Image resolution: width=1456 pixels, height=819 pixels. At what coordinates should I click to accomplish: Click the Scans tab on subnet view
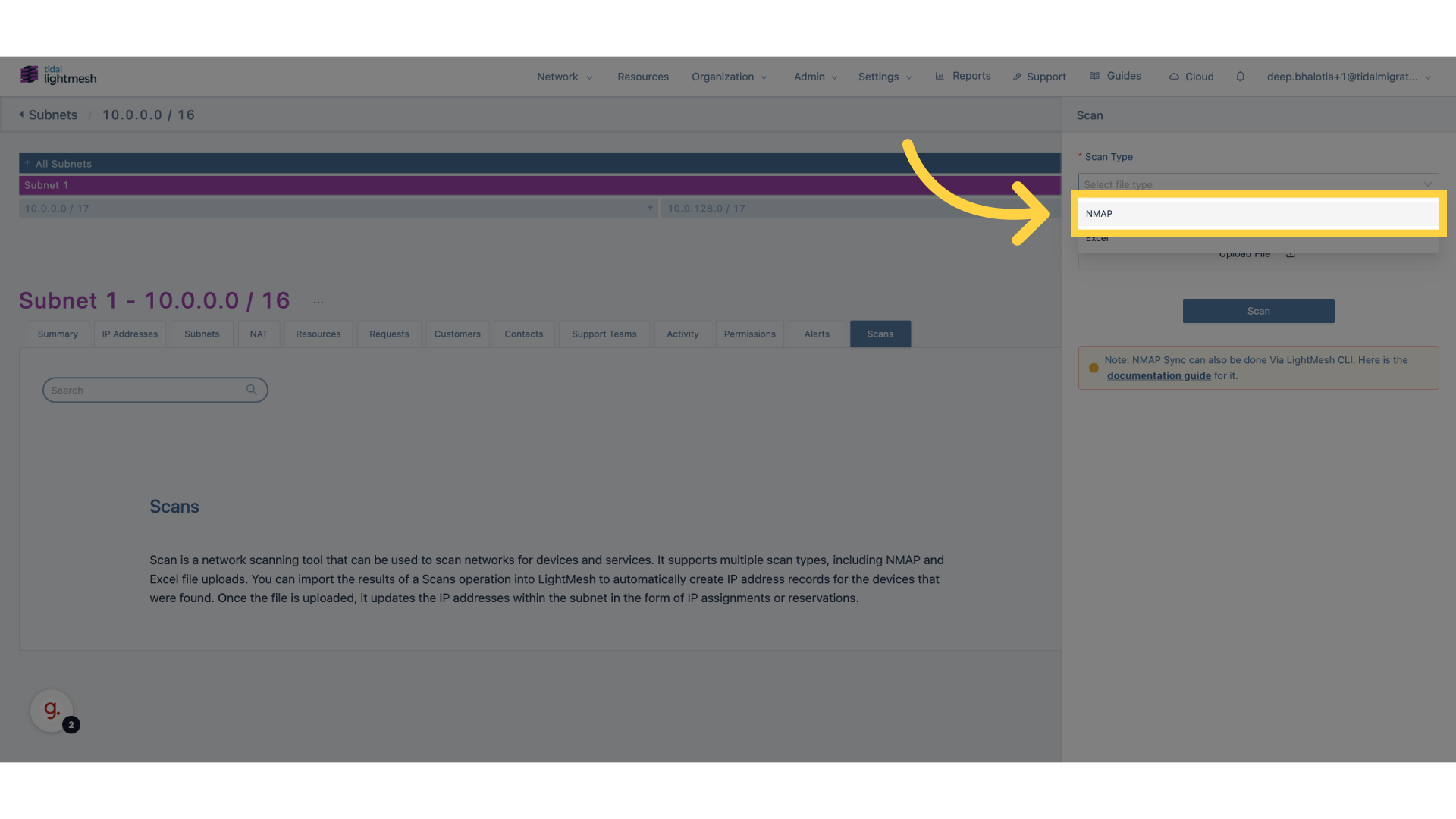[x=879, y=334]
